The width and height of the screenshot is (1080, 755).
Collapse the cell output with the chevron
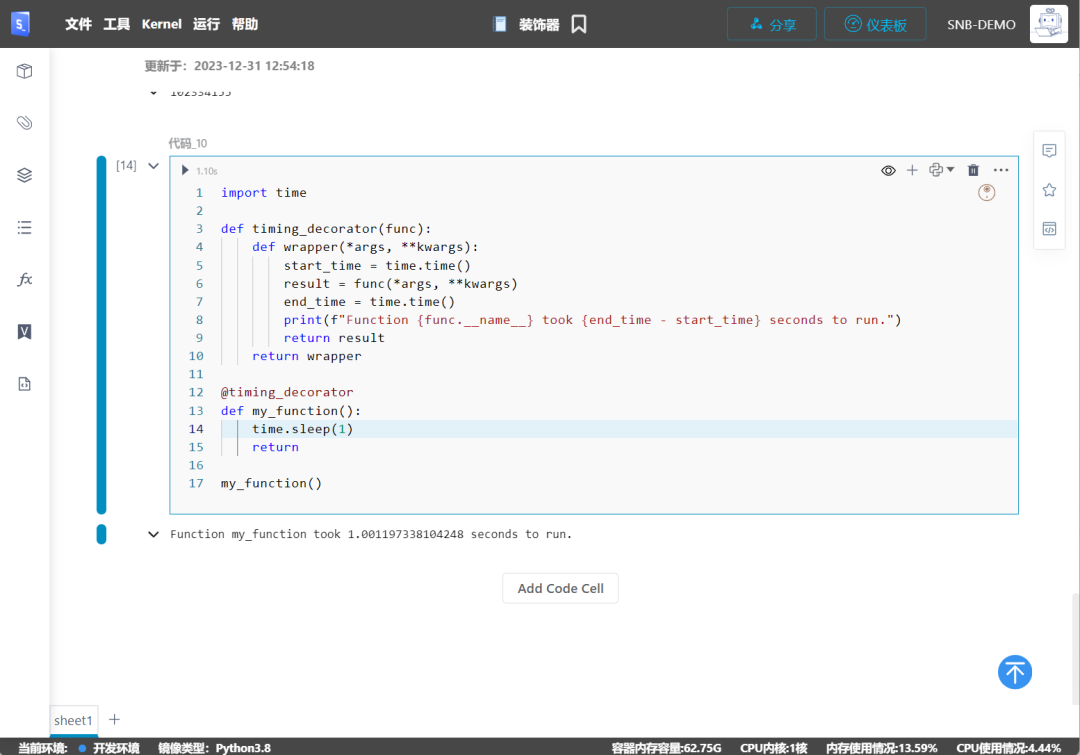pyautogui.click(x=154, y=534)
